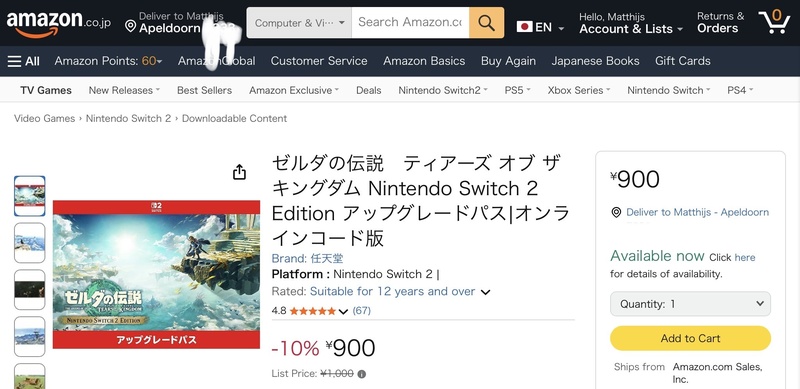
Task: Click the Brand 任天堂 link
Action: [x=307, y=258]
